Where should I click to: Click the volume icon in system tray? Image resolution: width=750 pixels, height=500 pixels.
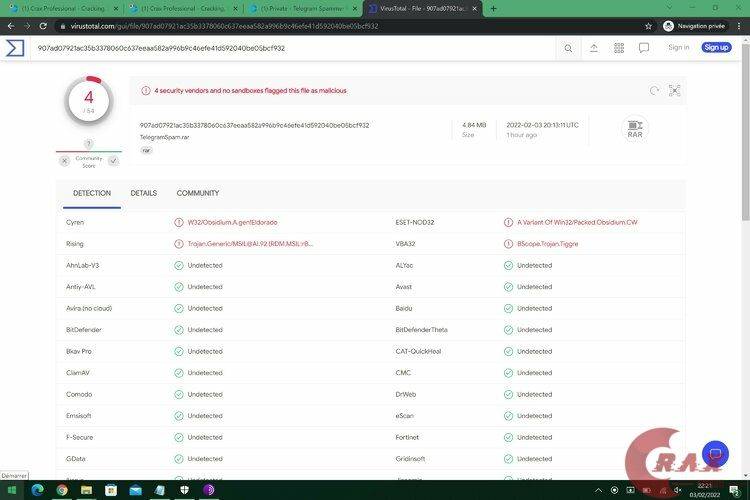tap(677, 490)
